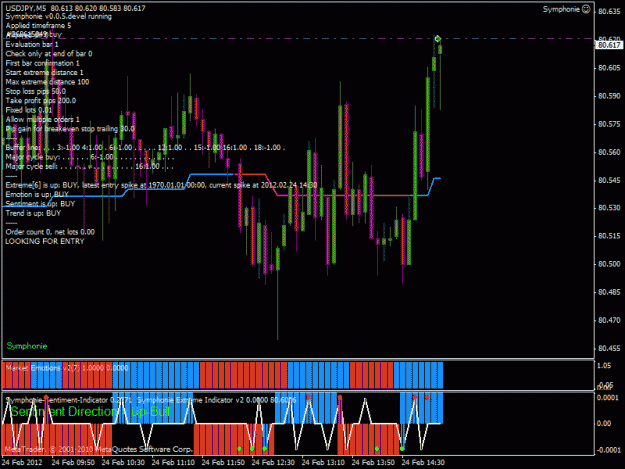This screenshot has height=469, width=625.
Task: Click the 'Symphonie v0.0.5.devel running' line
Action: point(59,17)
